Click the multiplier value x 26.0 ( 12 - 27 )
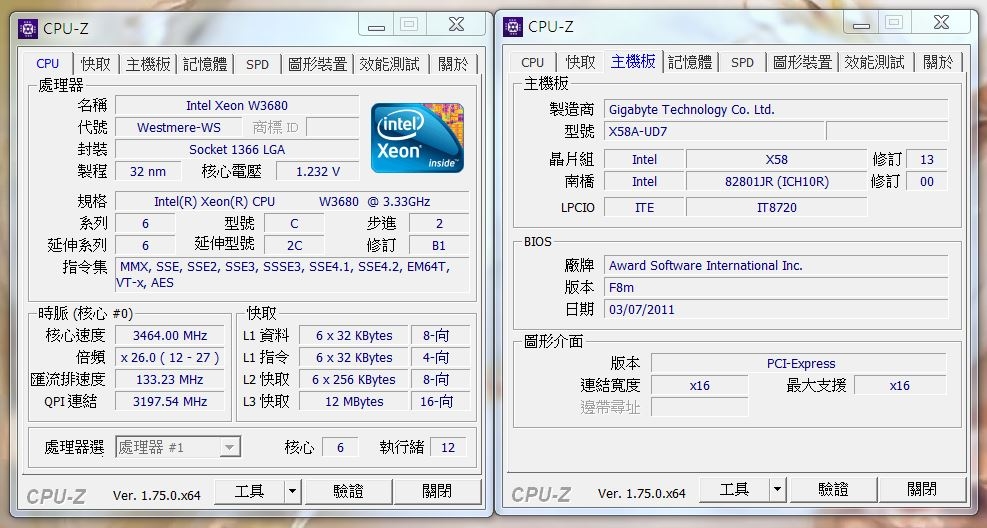 [x=170, y=358]
